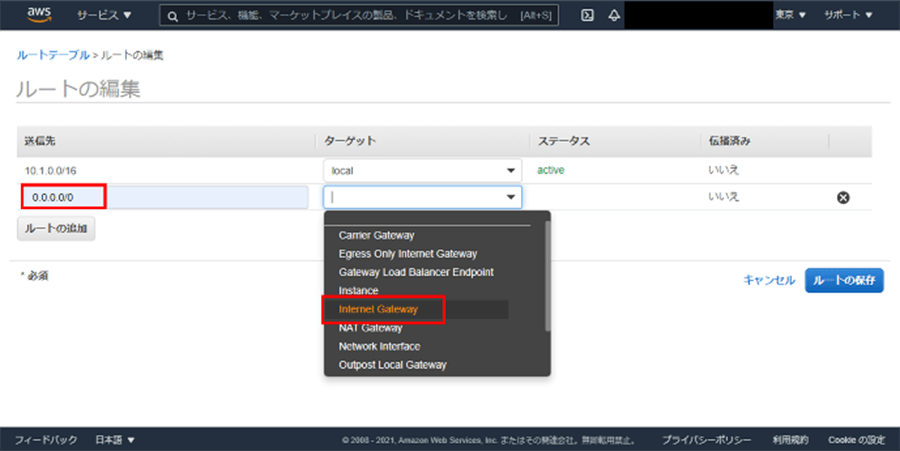
Task: Expand the local target dropdown arrow
Action: [512, 171]
